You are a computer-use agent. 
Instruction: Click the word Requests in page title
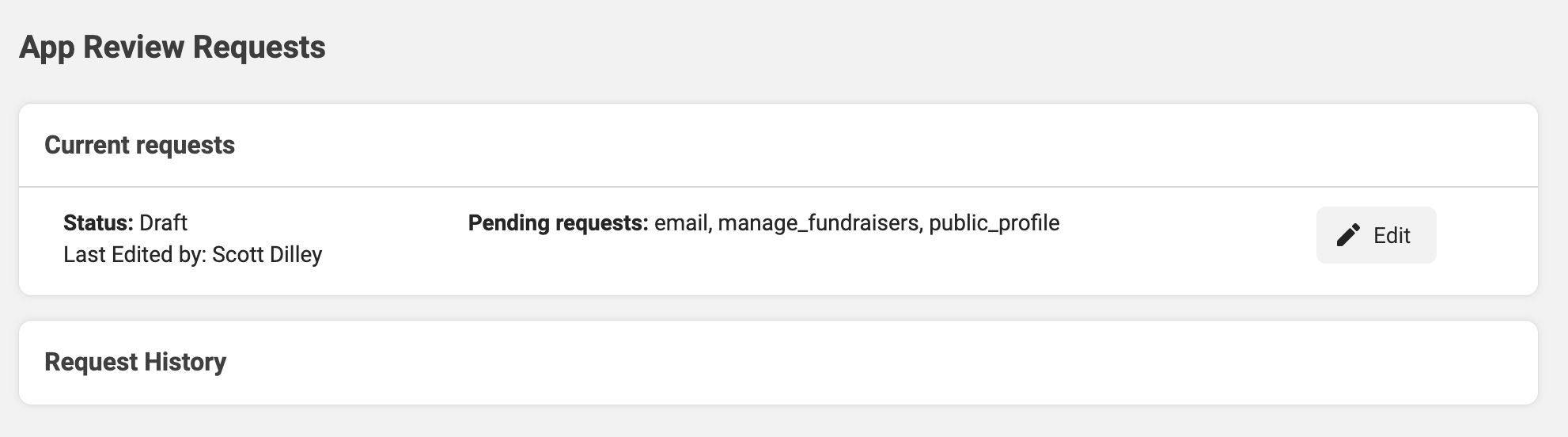(259, 47)
